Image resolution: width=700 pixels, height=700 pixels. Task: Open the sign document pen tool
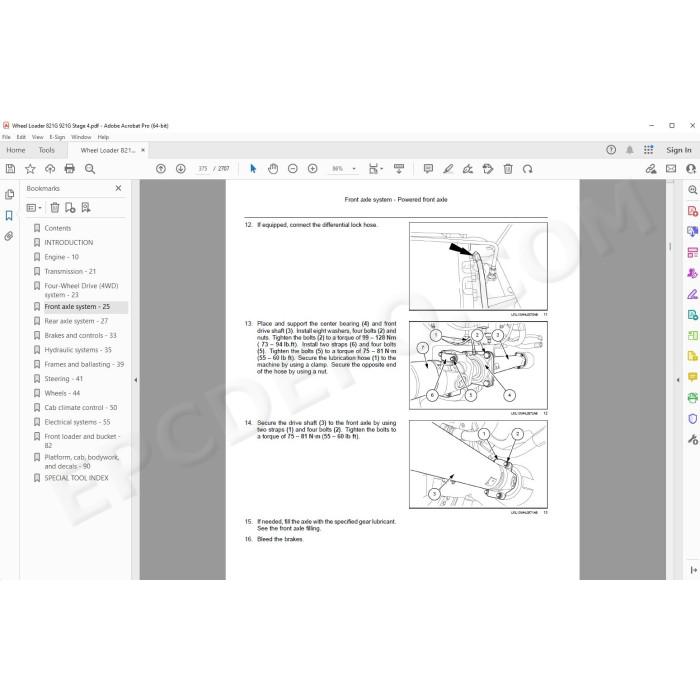click(468, 169)
